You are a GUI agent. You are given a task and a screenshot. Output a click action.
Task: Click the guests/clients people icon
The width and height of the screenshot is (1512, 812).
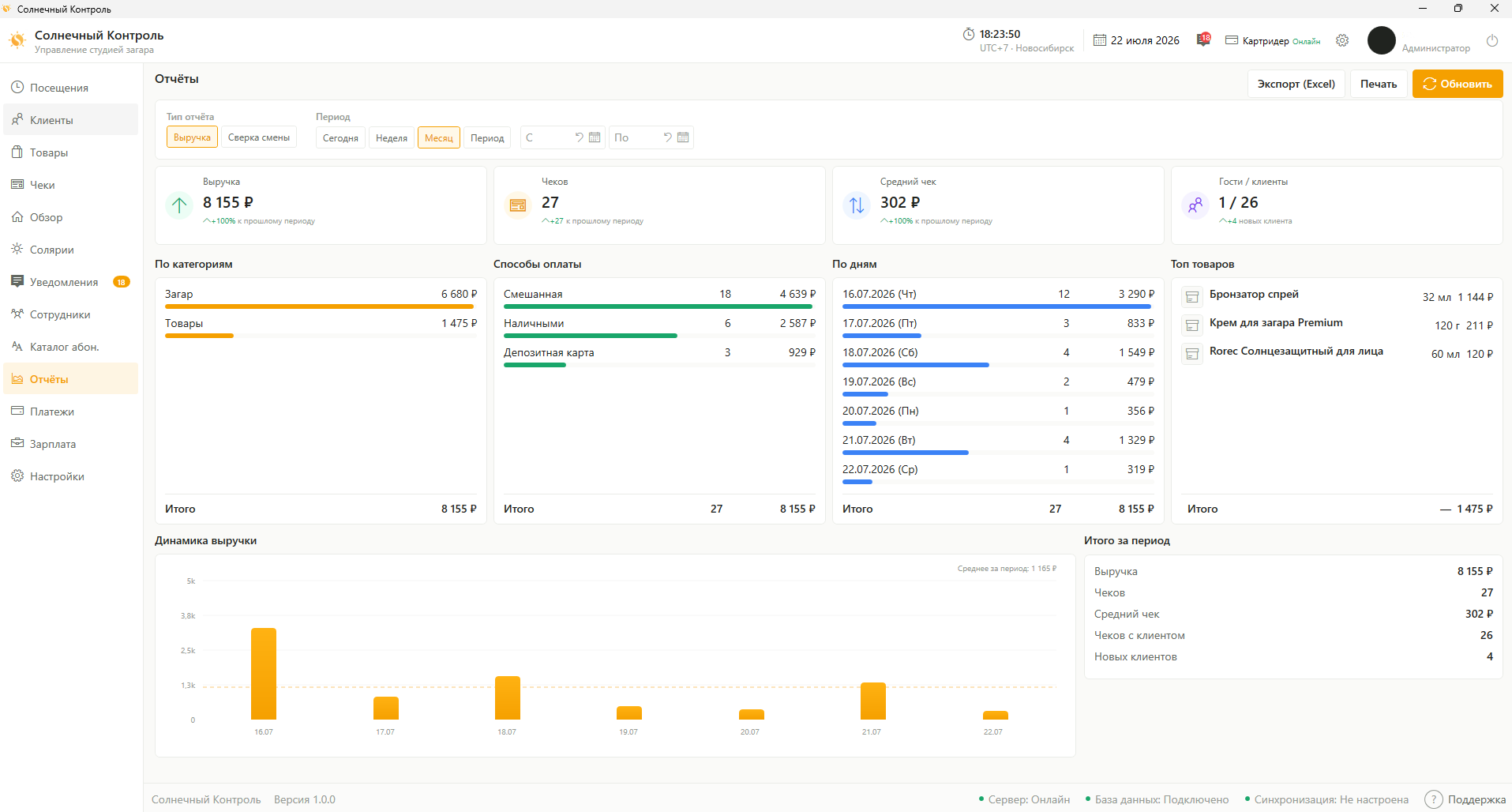(1195, 205)
